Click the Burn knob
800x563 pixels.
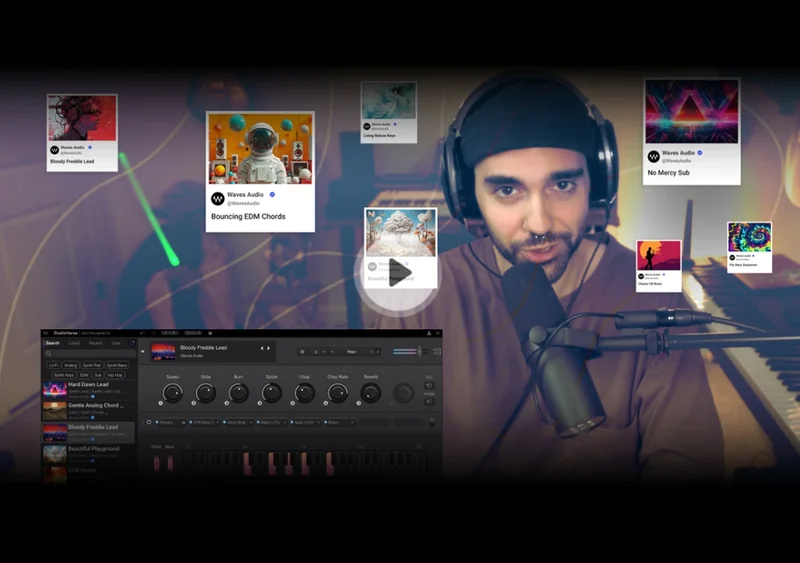coord(238,393)
